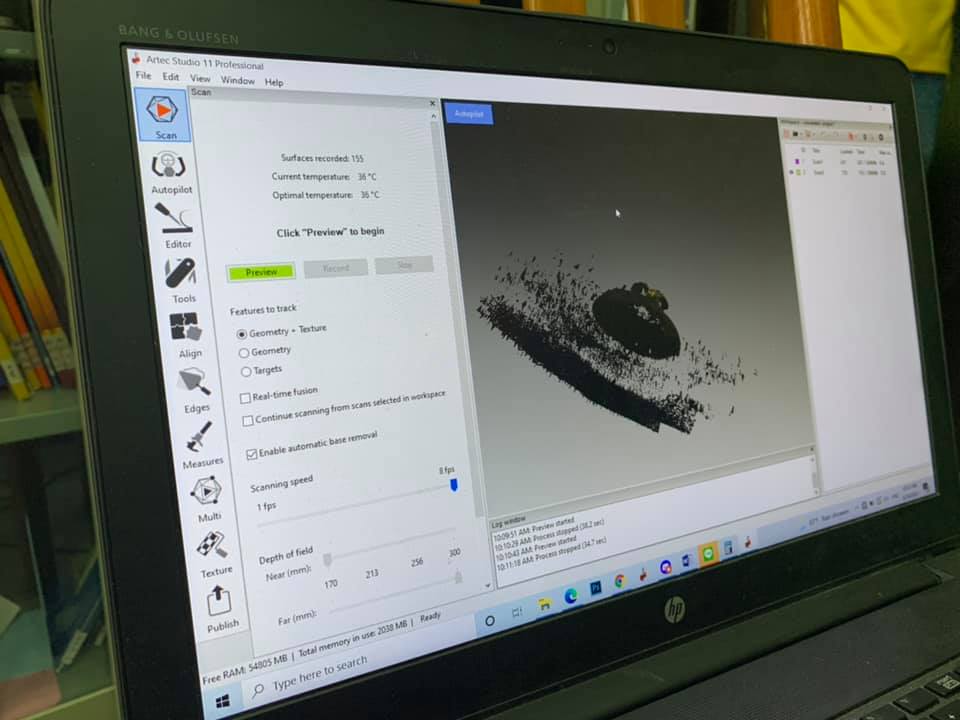Open Google Chrome from the taskbar
The image size is (960, 720).
tap(620, 580)
